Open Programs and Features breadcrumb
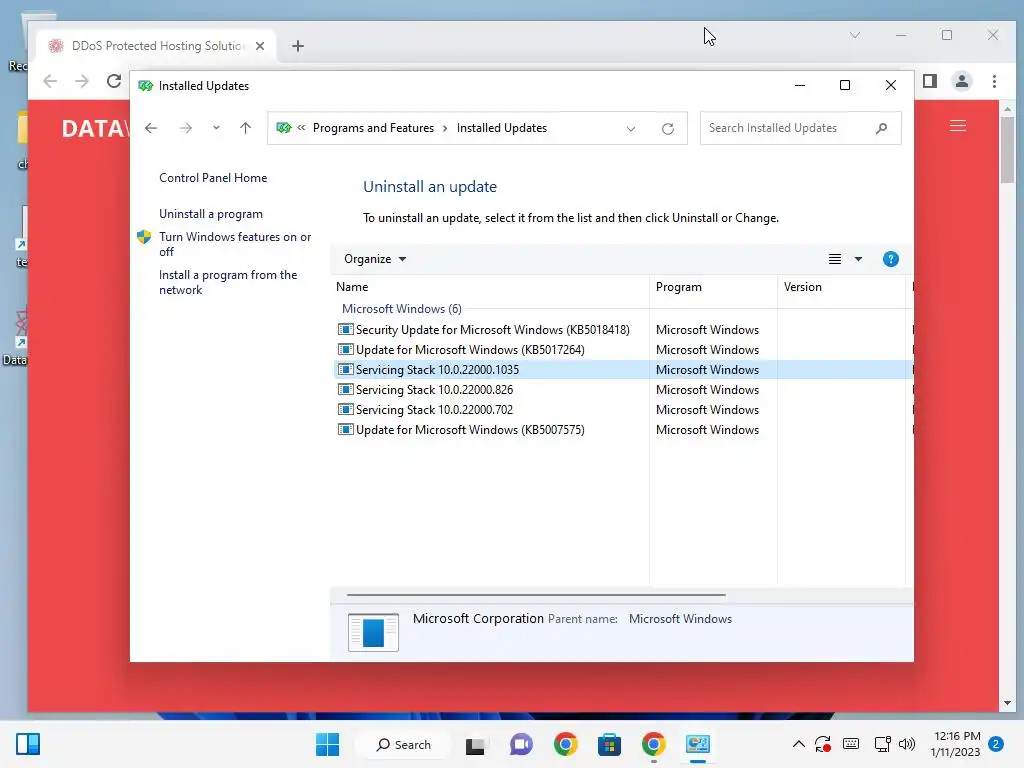 pyautogui.click(x=373, y=128)
